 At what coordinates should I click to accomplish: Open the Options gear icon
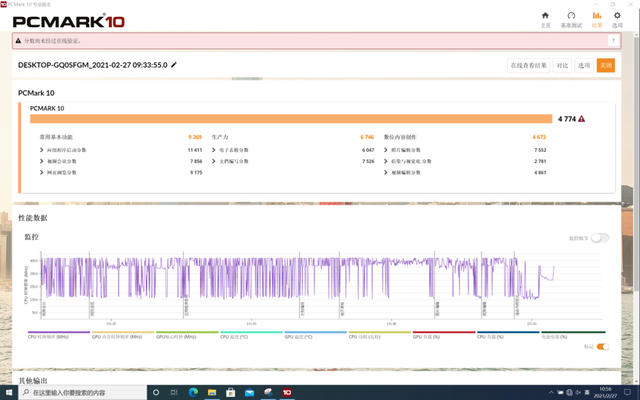point(617,16)
